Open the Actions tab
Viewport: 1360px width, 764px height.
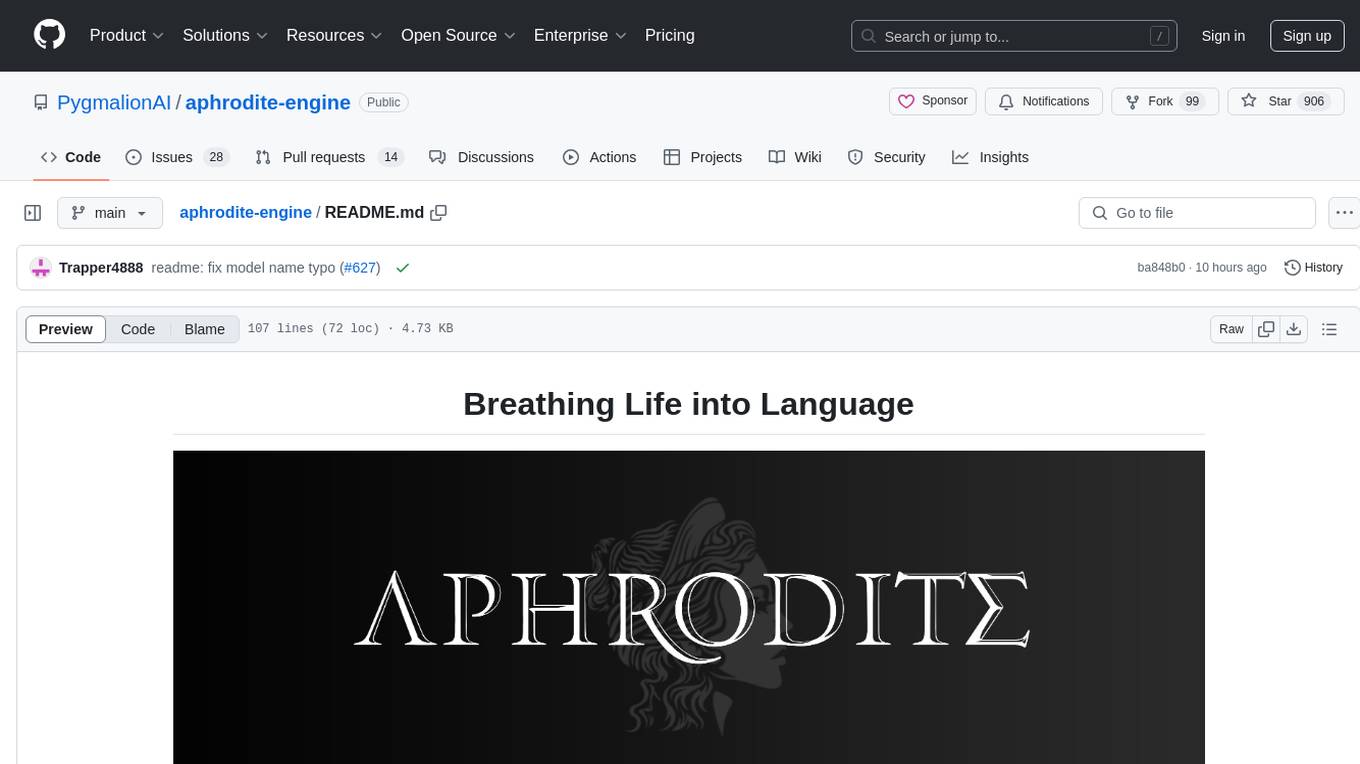click(x=600, y=157)
